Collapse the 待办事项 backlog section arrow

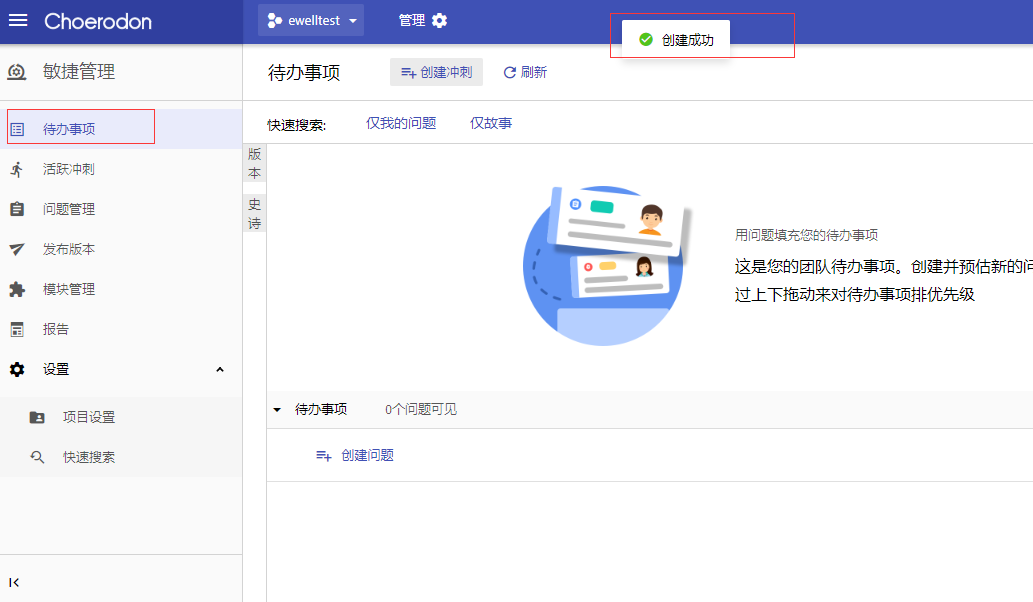coord(277,410)
